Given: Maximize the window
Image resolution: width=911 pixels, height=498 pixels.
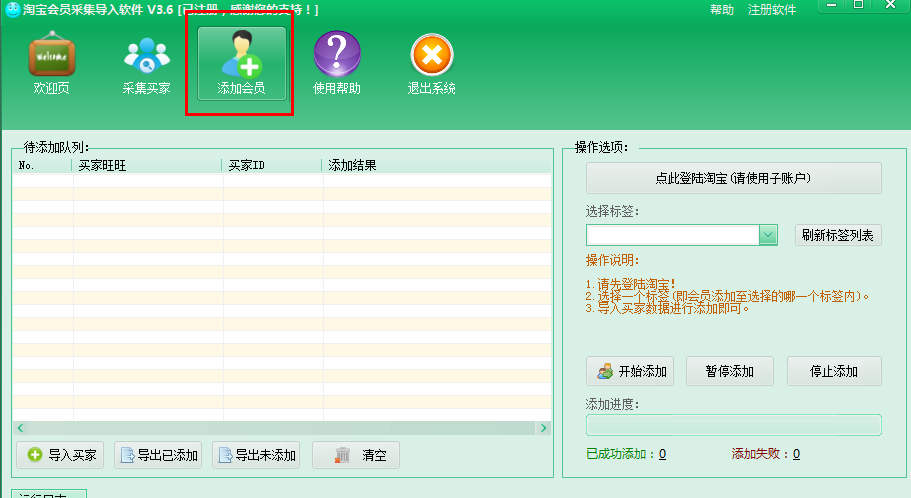Looking at the screenshot, I should click(858, 5).
